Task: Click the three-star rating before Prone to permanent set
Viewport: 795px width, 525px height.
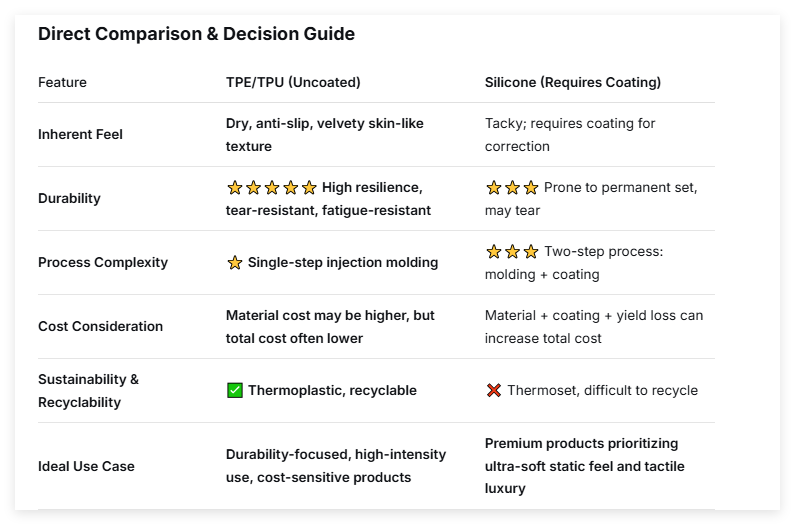Action: (x=512, y=188)
